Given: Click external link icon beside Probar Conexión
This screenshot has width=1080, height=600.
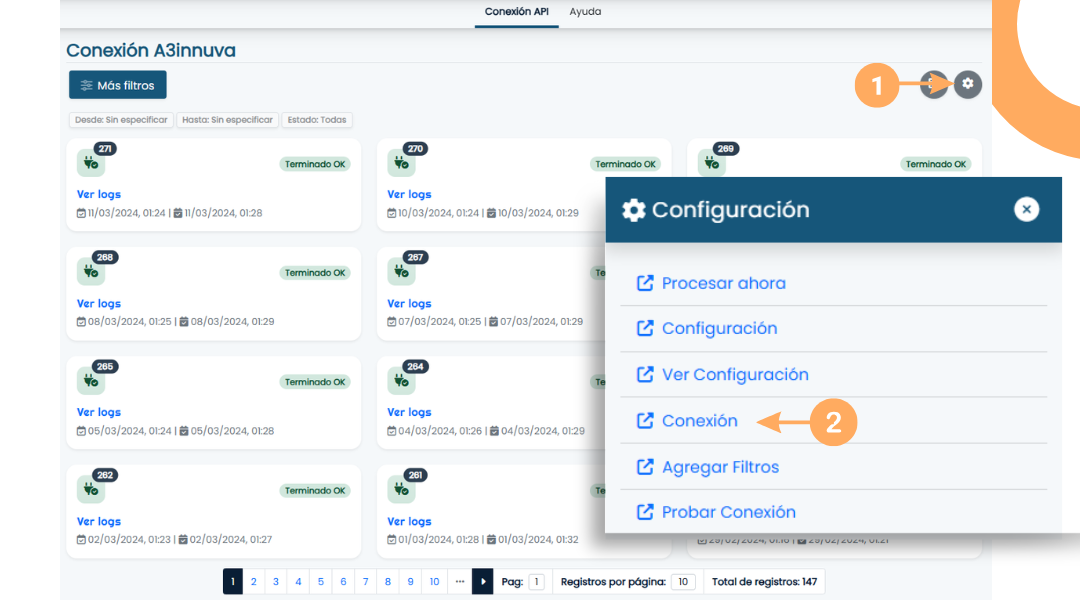Looking at the screenshot, I should tap(645, 512).
